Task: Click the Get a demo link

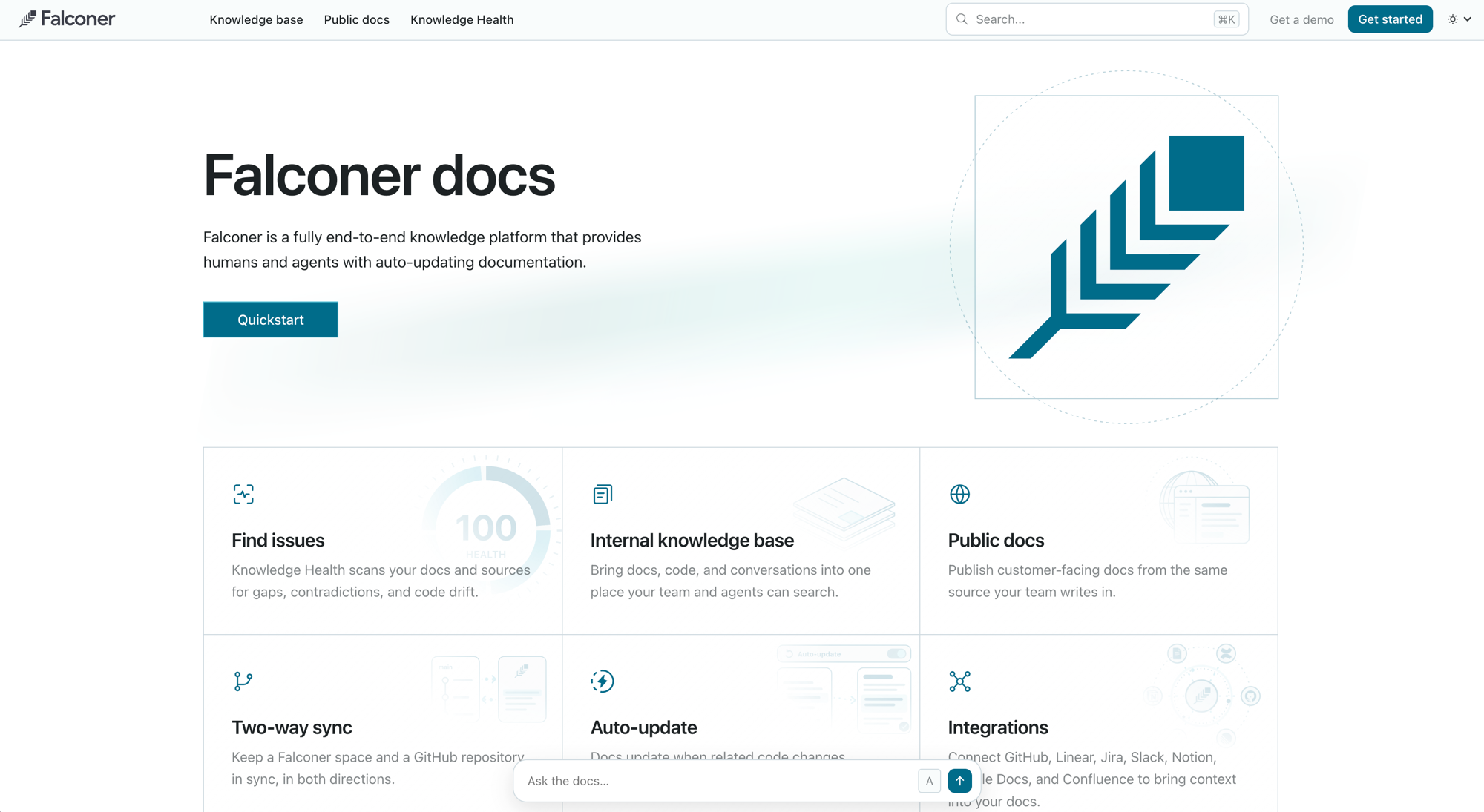Action: [1301, 19]
